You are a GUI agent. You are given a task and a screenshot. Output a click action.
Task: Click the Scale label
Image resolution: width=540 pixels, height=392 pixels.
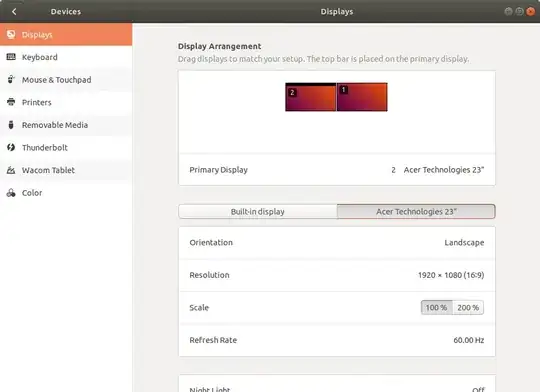coord(199,308)
